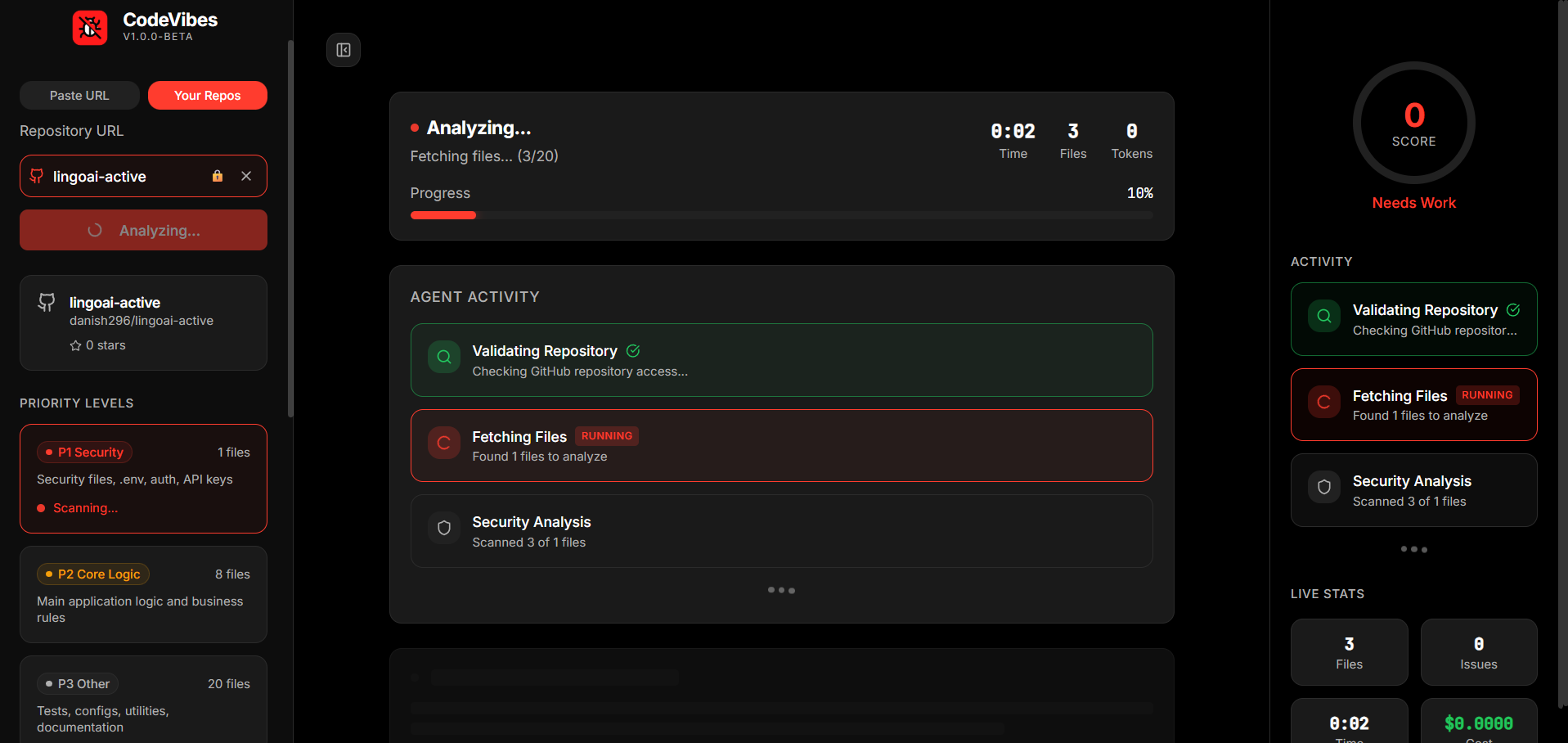
Task: Click the GitHub icon beside lingoai-active URL
Action: [x=36, y=176]
